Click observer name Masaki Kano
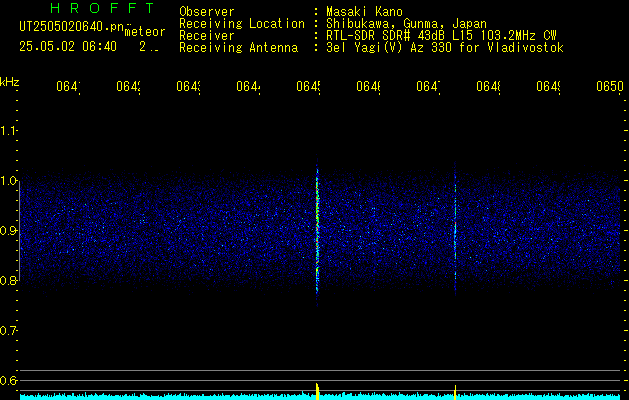Image resolution: width=629 pixels, height=400 pixels. [364, 12]
